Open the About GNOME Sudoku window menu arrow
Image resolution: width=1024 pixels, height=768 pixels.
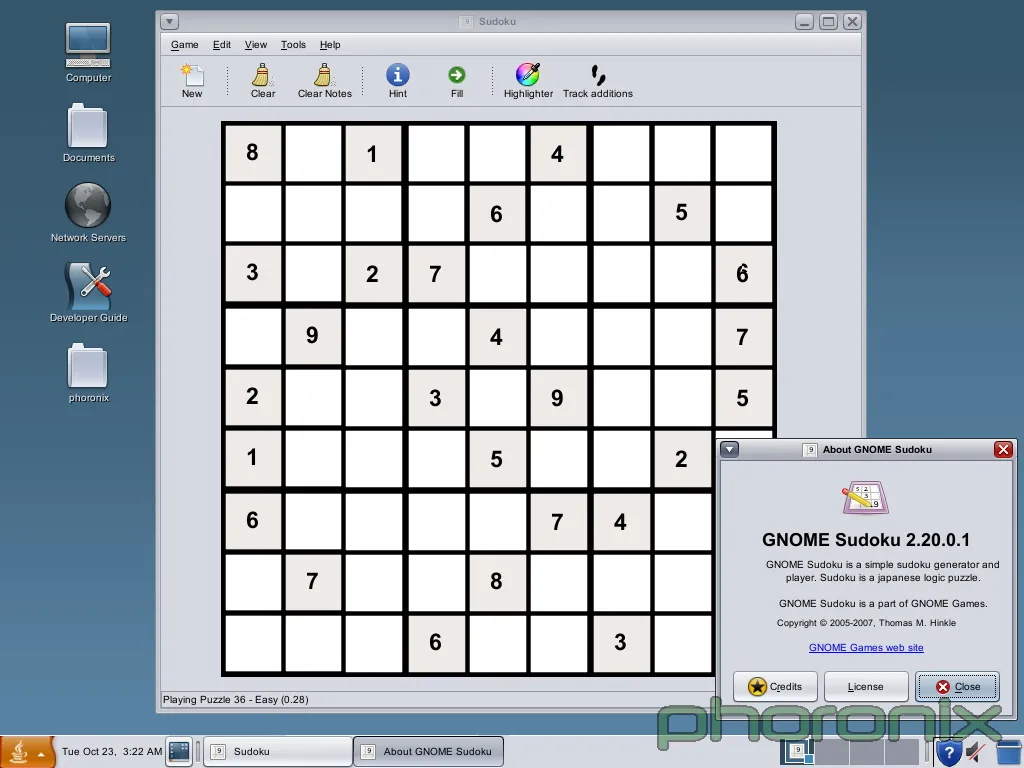729,449
